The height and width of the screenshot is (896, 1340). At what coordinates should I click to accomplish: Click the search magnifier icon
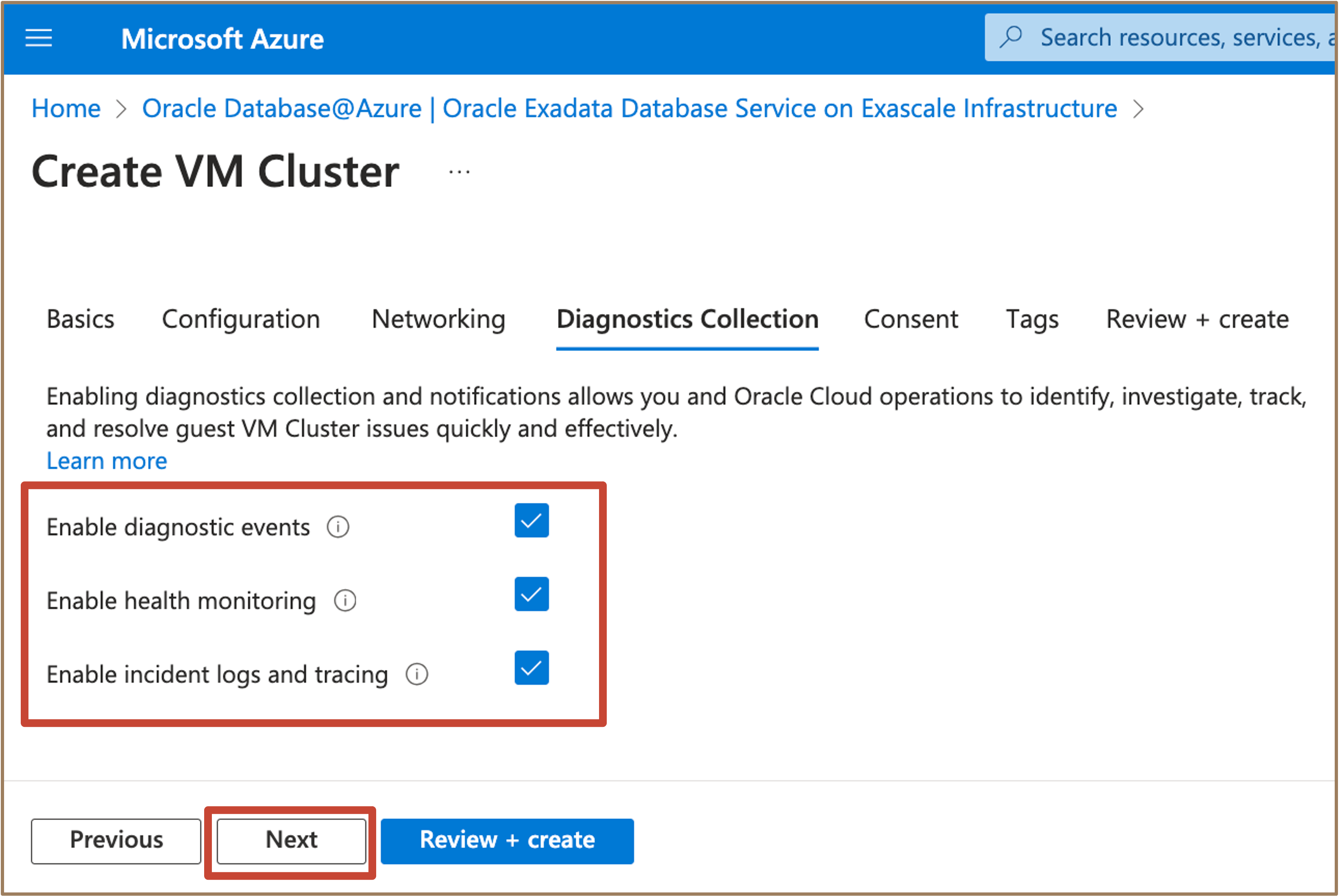tap(1011, 37)
